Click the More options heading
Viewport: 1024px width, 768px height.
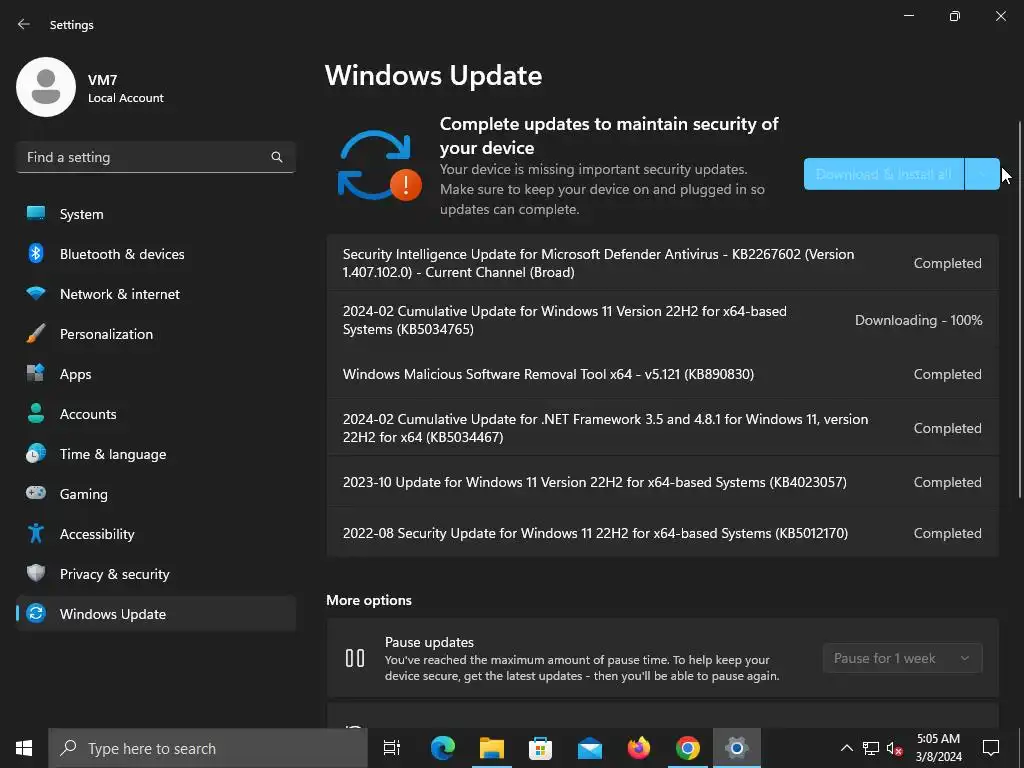369,600
